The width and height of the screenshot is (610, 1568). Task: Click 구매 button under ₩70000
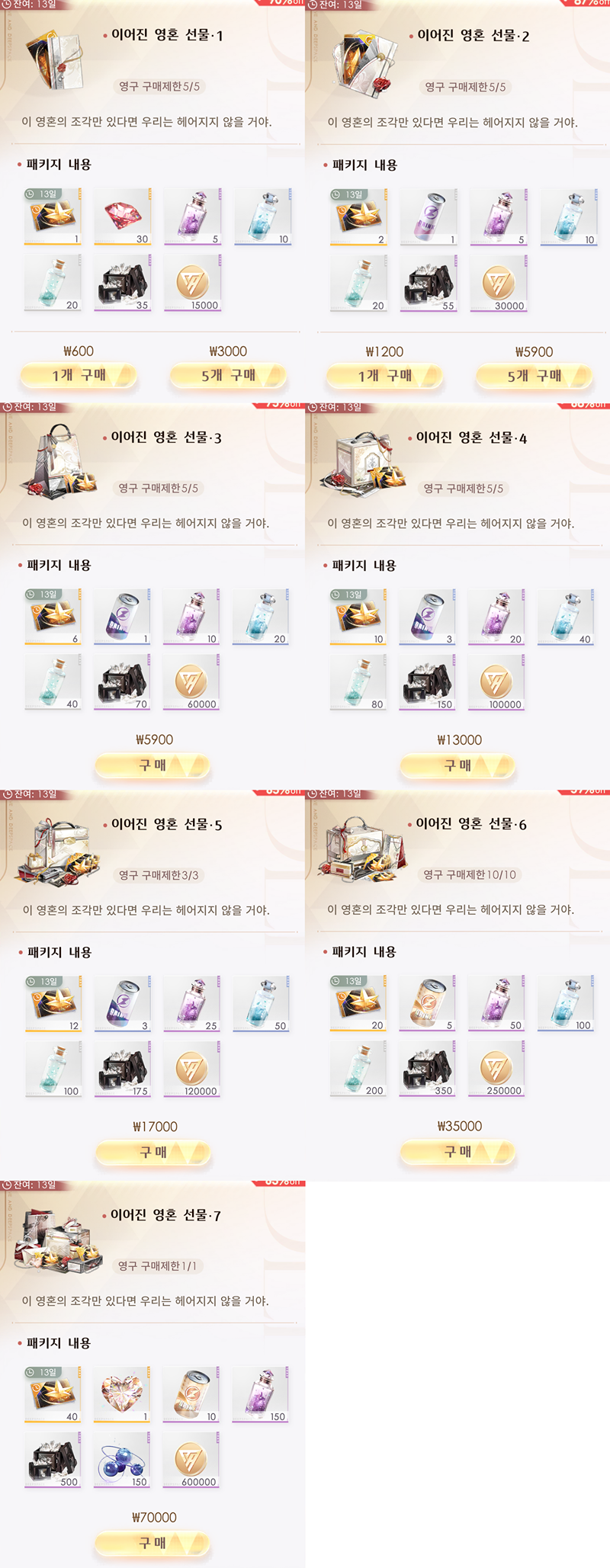click(x=152, y=1543)
